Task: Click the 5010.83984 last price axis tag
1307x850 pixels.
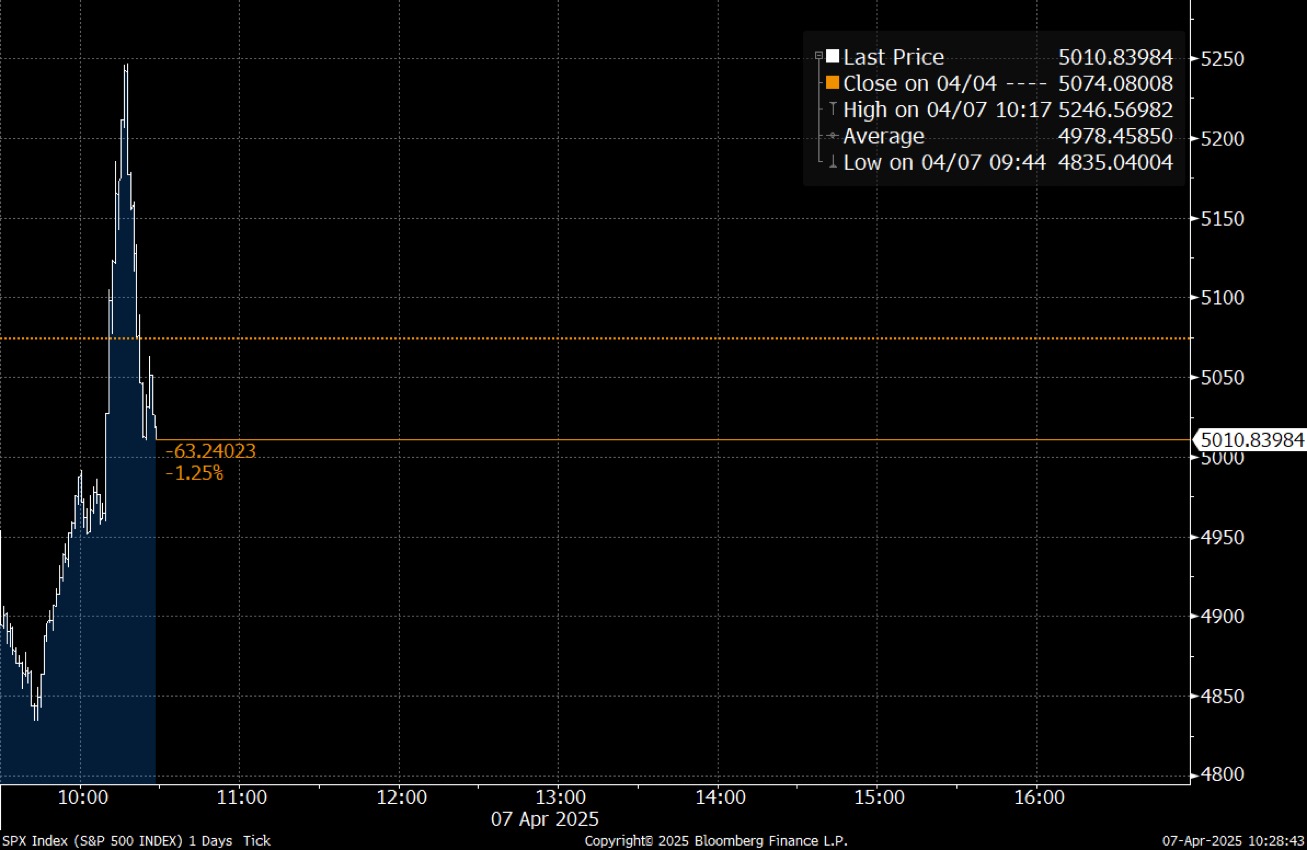Action: coord(1252,439)
